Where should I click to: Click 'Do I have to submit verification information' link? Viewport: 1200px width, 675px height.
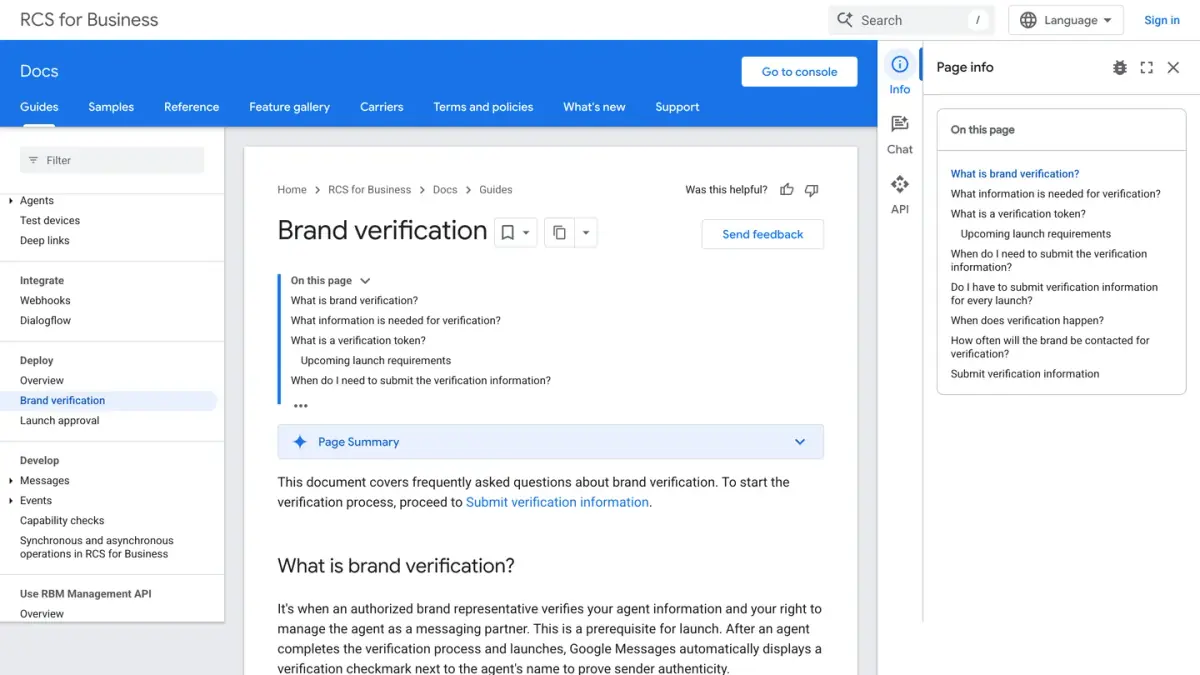1054,294
